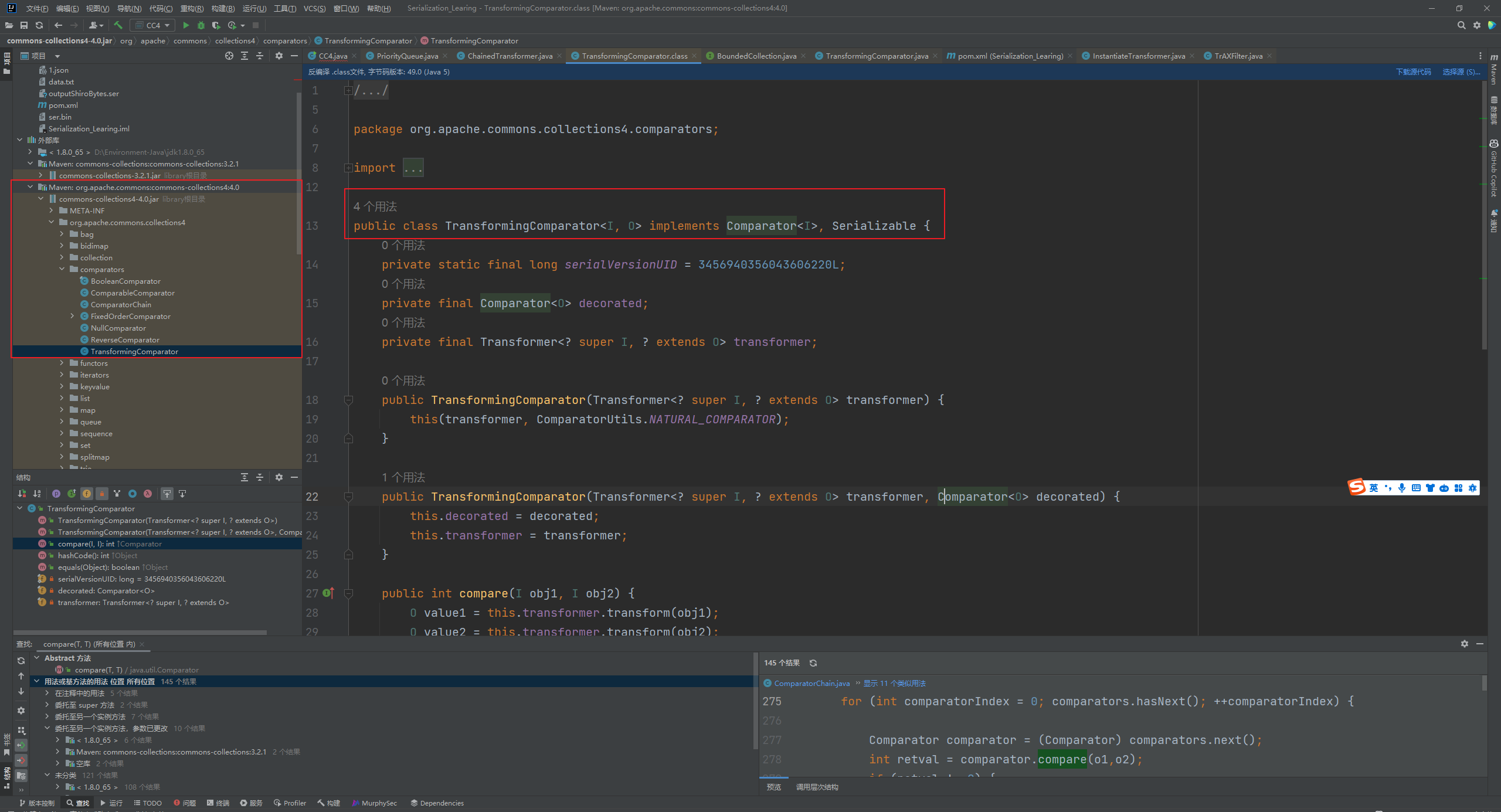This screenshot has height=812, width=1501.
Task: Rerun the find usages search with refresh icon
Action: point(21,661)
